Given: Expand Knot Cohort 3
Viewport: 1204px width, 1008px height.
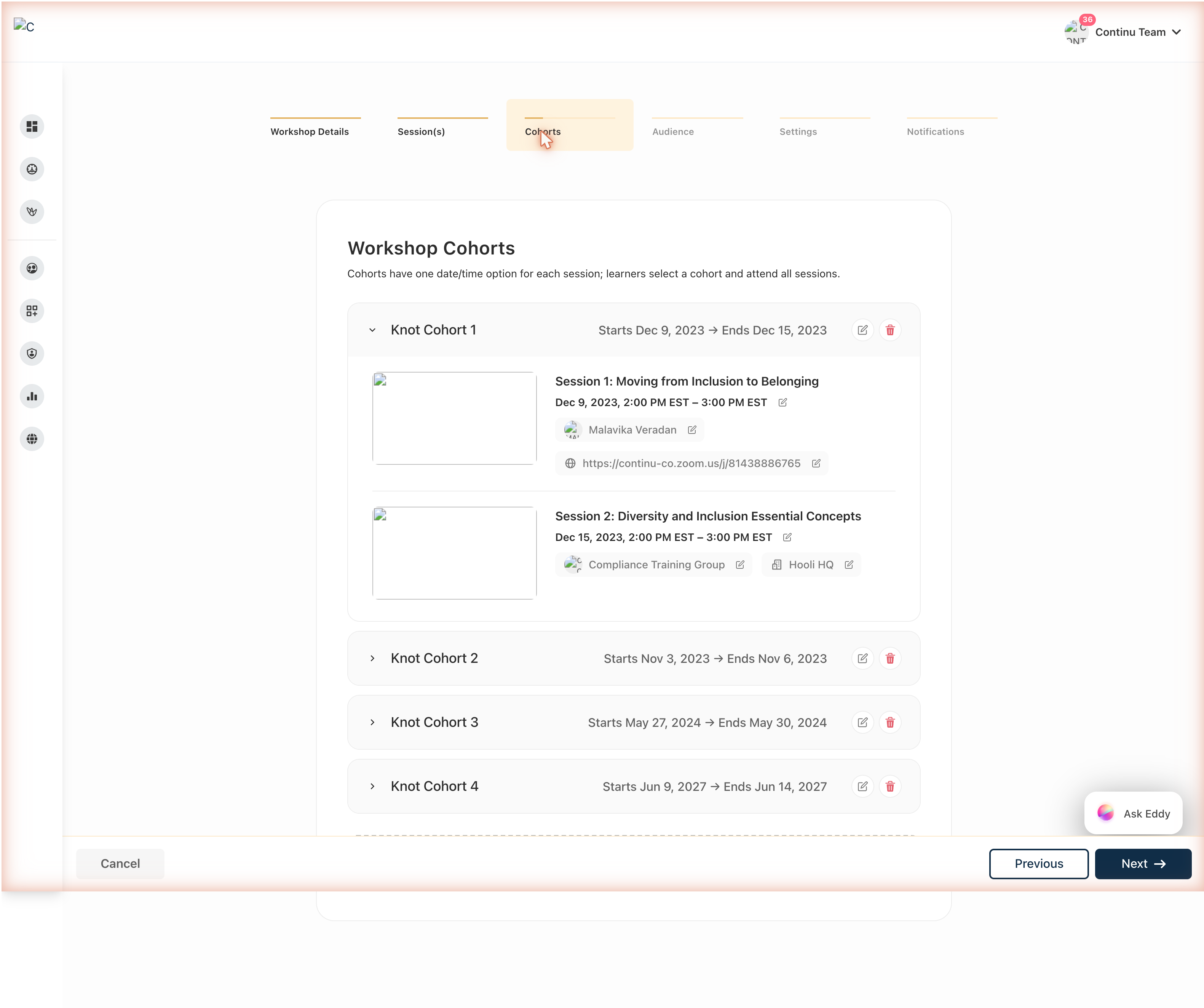Looking at the screenshot, I should 373,722.
